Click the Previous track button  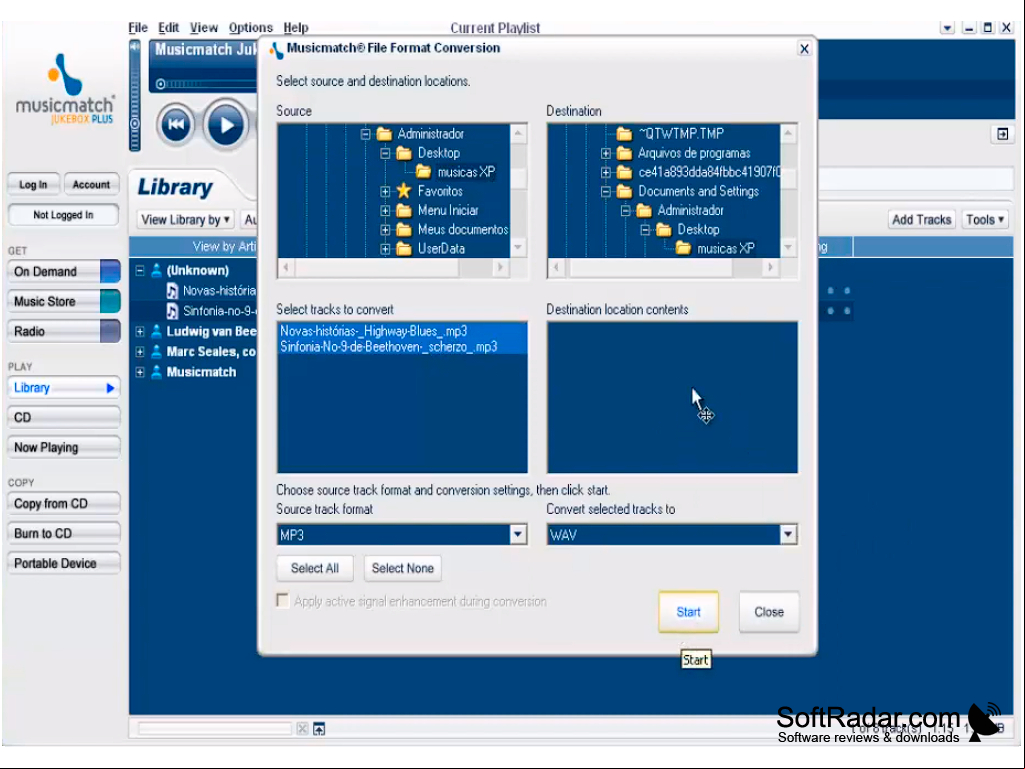point(175,124)
